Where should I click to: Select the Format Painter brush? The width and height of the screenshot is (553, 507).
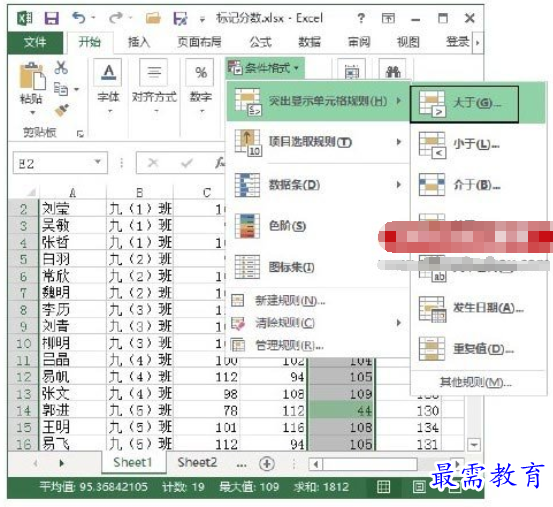[x=61, y=110]
